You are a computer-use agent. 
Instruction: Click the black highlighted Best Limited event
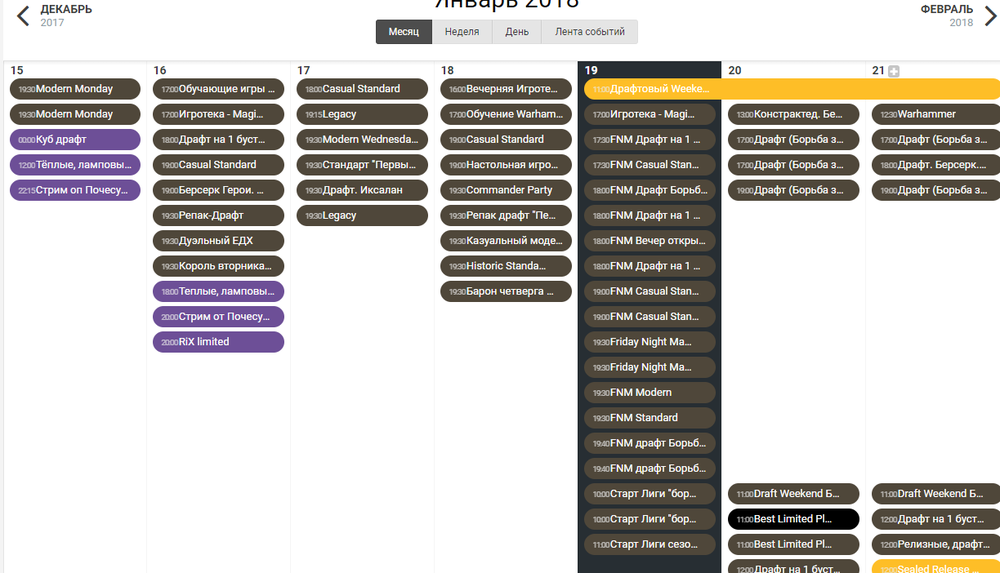tap(793, 519)
